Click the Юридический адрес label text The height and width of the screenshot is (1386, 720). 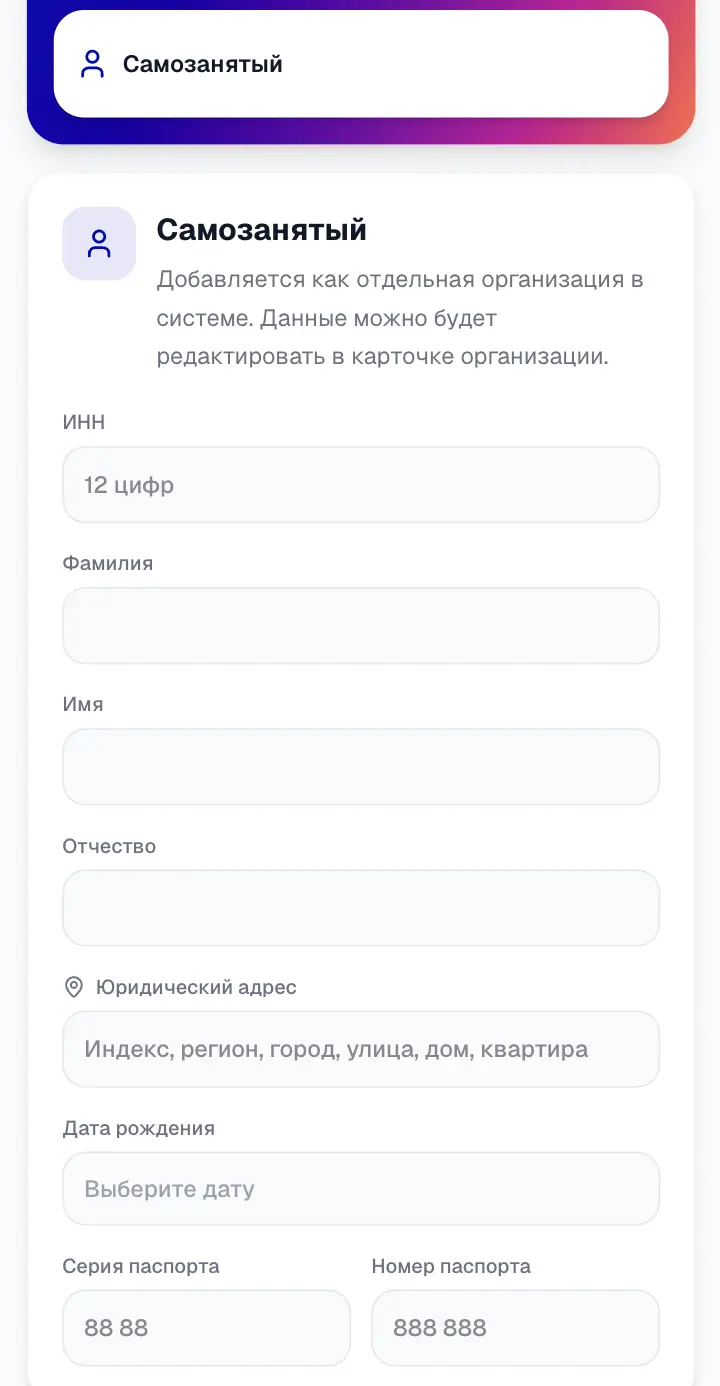pyautogui.click(x=196, y=987)
